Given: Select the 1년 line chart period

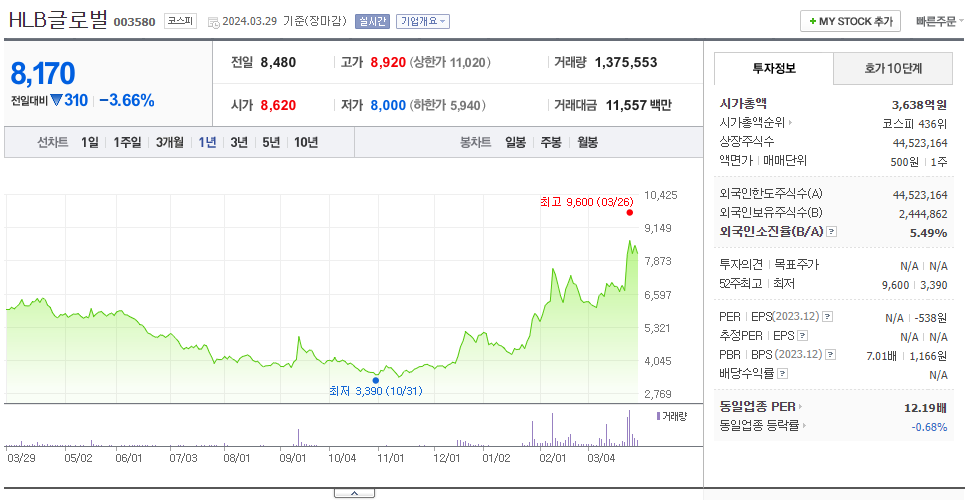Looking at the screenshot, I should (207, 143).
